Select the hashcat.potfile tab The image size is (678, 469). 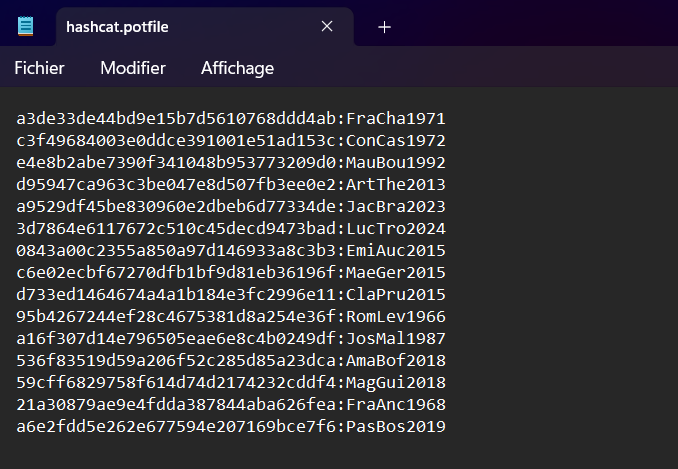(x=205, y=27)
